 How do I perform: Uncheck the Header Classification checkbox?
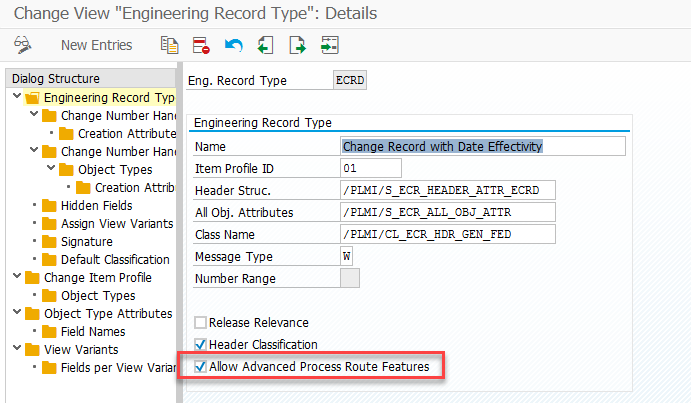[x=201, y=344]
